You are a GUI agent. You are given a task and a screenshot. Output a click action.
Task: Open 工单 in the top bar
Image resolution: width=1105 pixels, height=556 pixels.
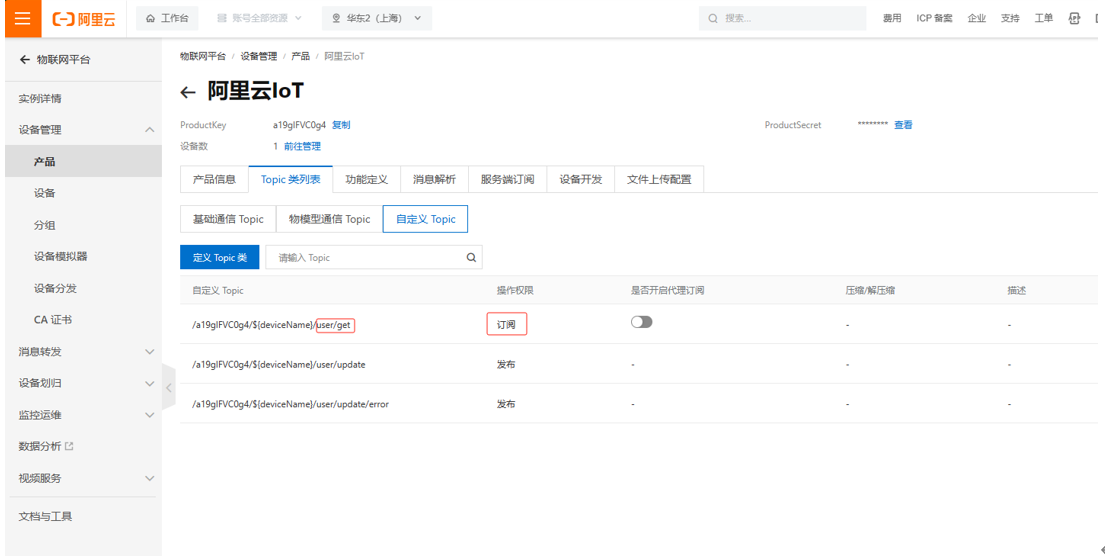(1044, 18)
